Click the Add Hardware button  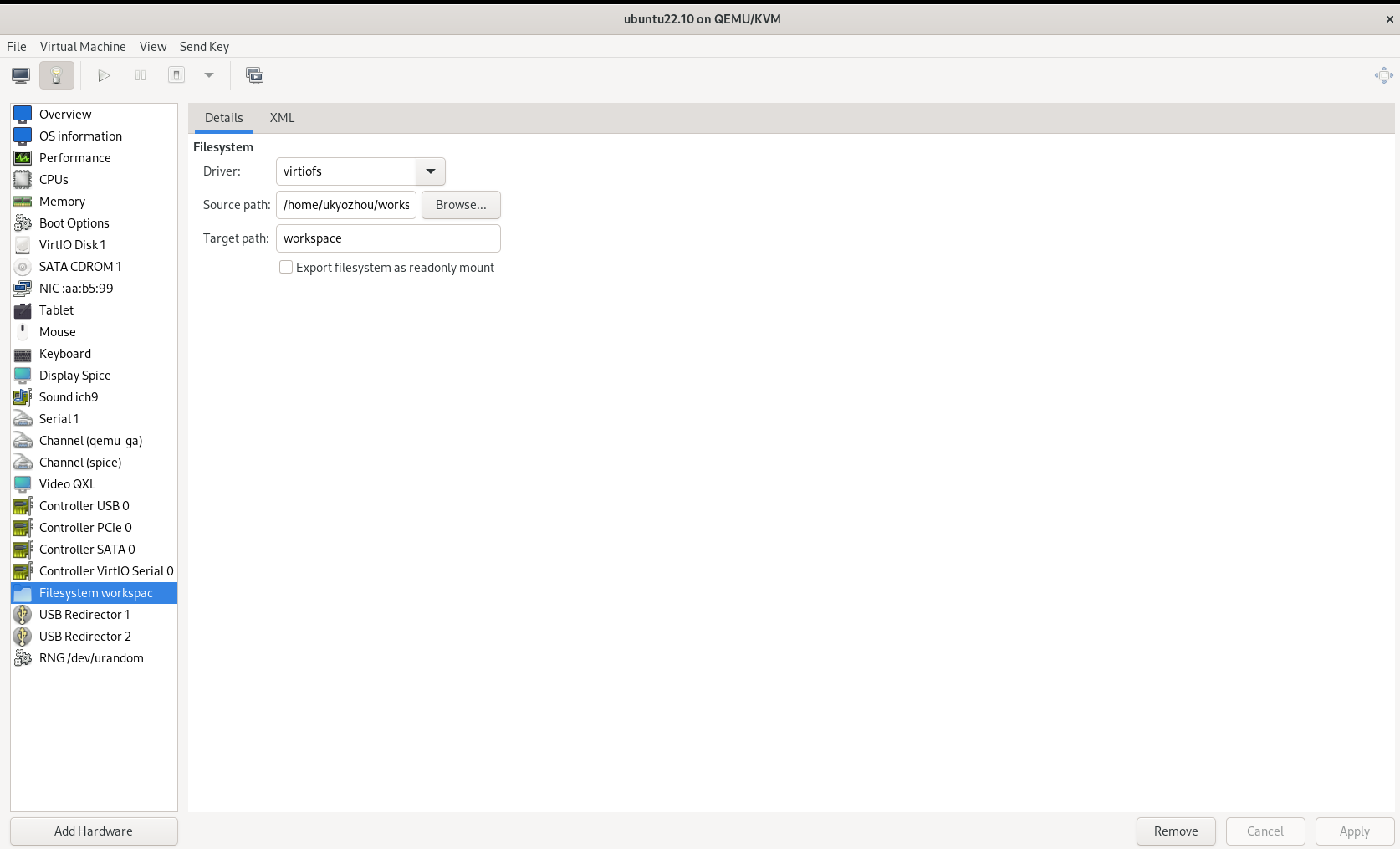(x=94, y=831)
